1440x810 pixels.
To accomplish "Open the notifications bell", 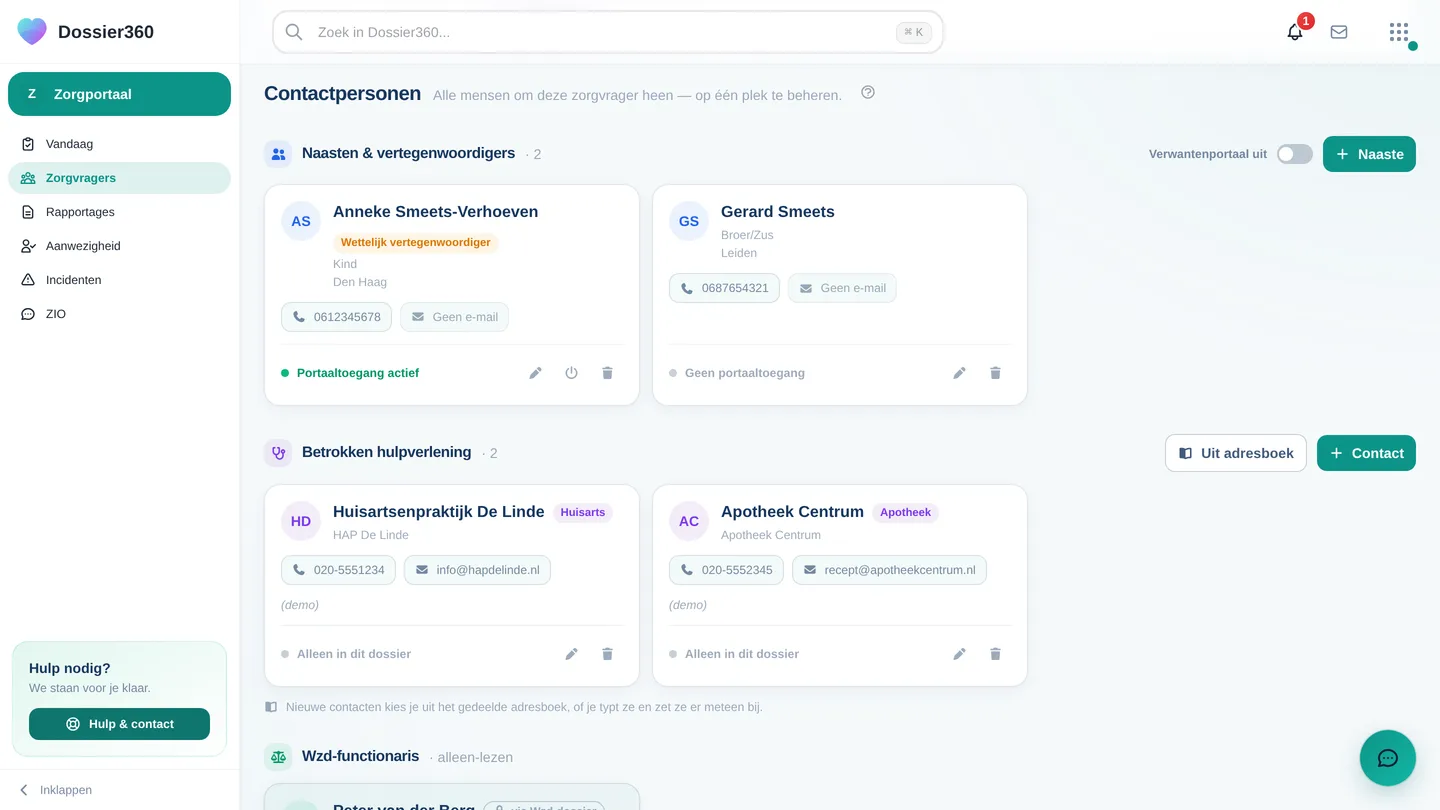I will [1295, 32].
